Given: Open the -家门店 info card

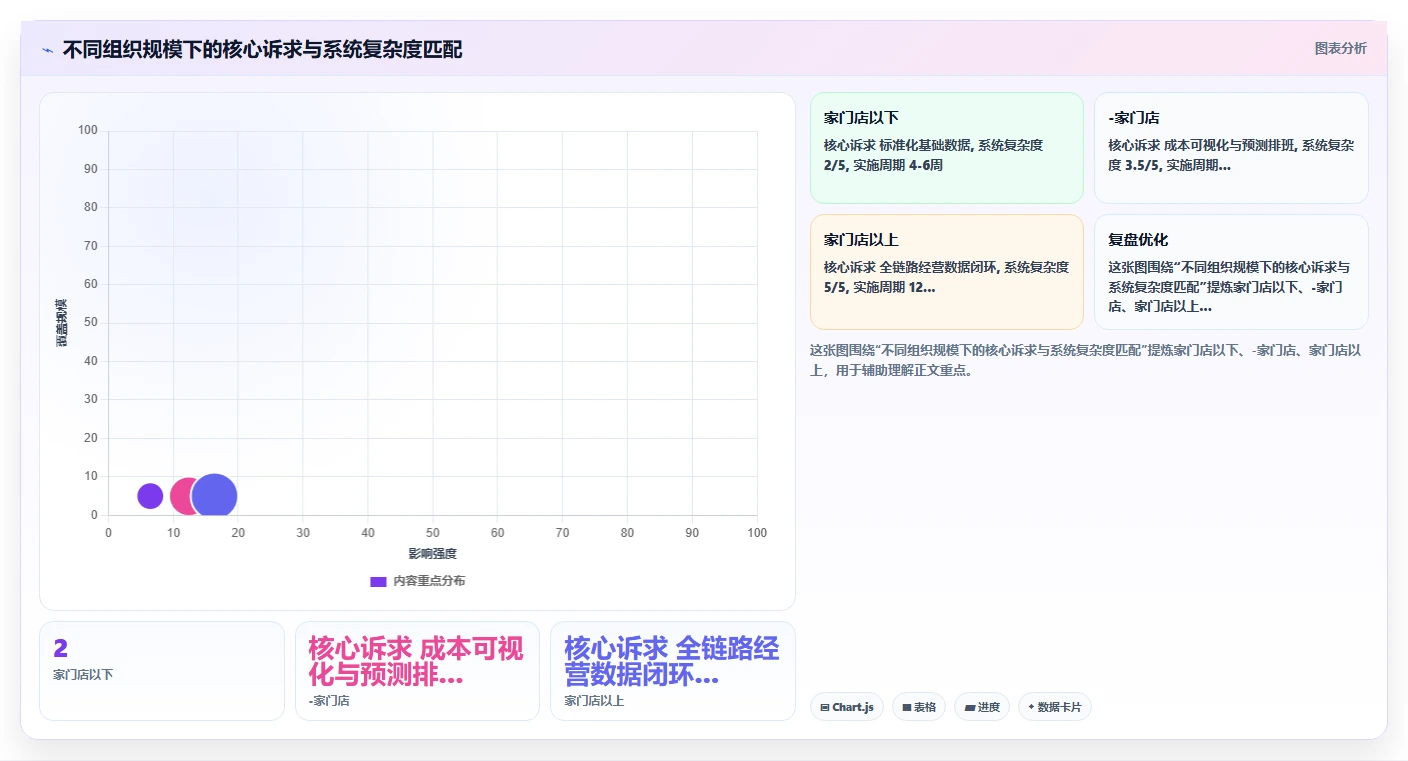Looking at the screenshot, I should (x=1231, y=148).
